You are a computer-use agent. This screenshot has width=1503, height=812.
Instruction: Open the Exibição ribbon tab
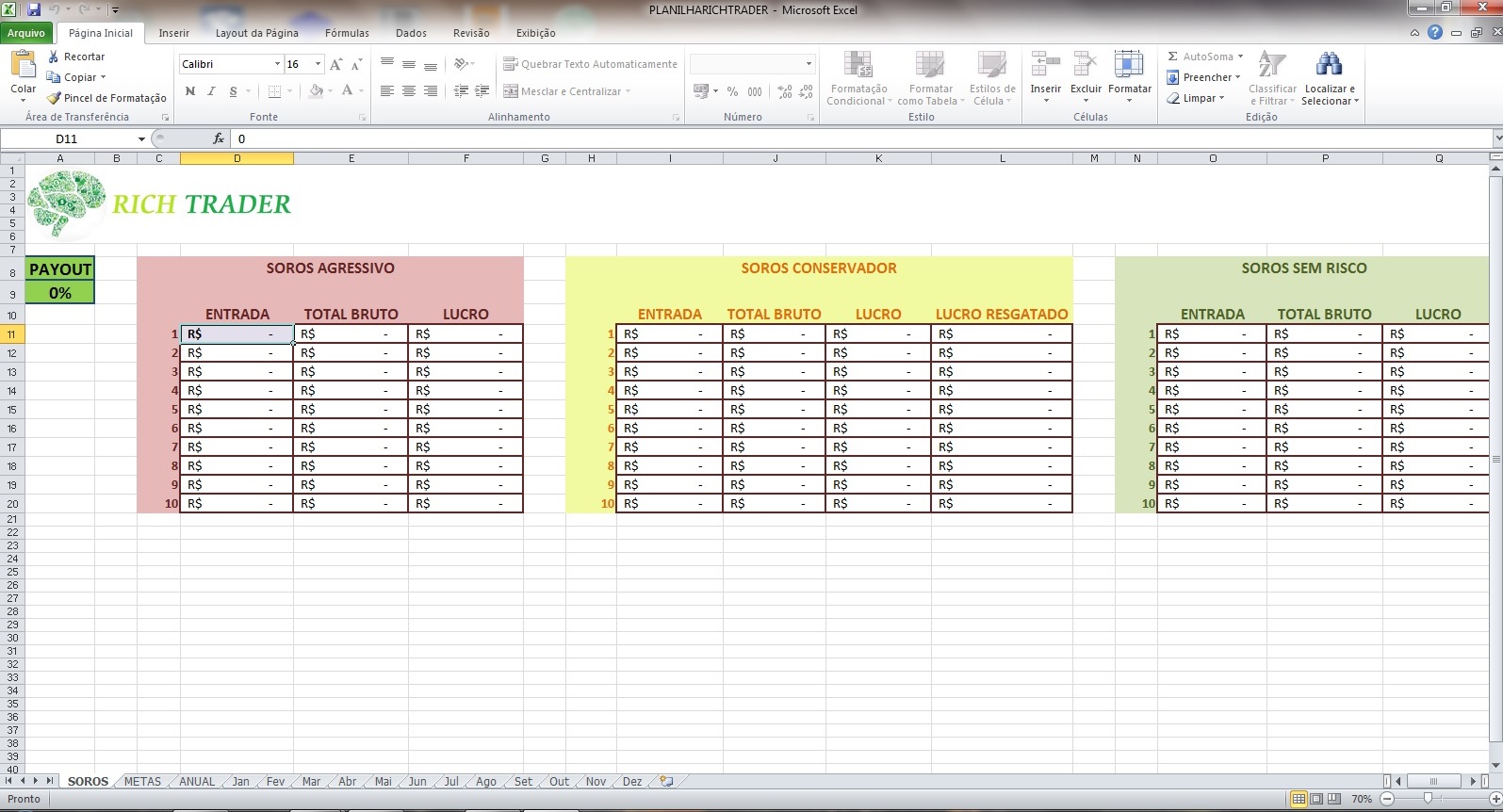pos(535,33)
